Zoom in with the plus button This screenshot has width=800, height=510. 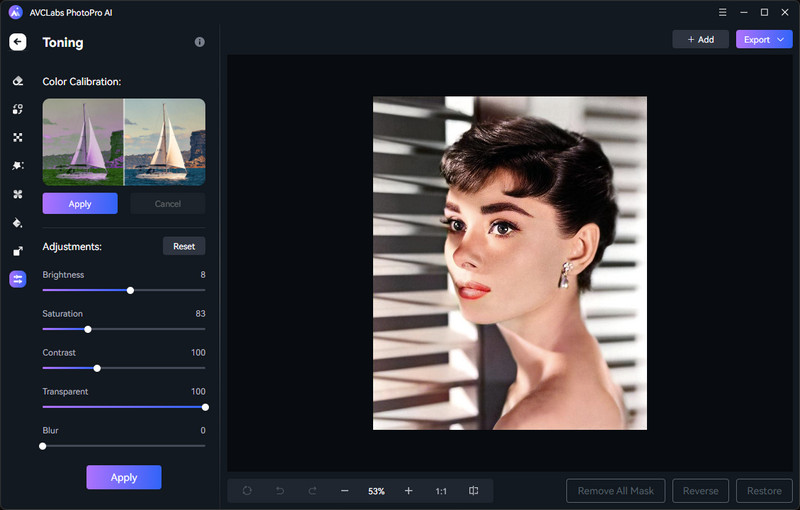pyautogui.click(x=409, y=491)
